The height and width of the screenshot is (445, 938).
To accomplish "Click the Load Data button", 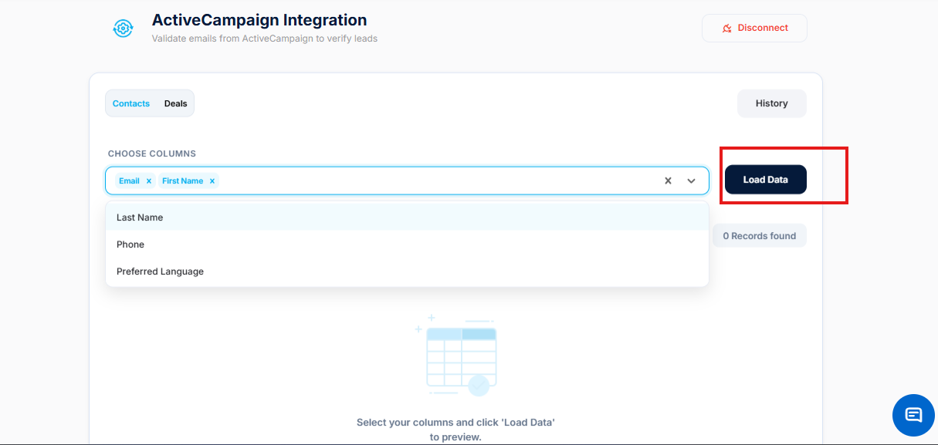I will pos(766,179).
